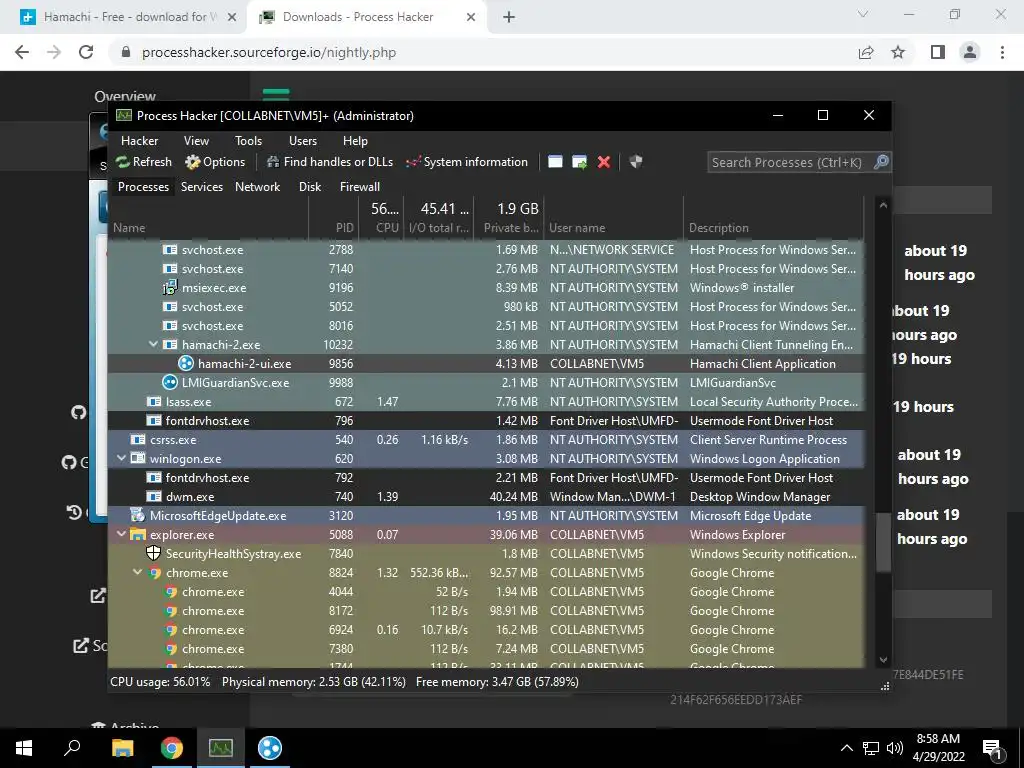This screenshot has height=768, width=1024.
Task: Click the share page icon in Chrome
Action: [866, 52]
